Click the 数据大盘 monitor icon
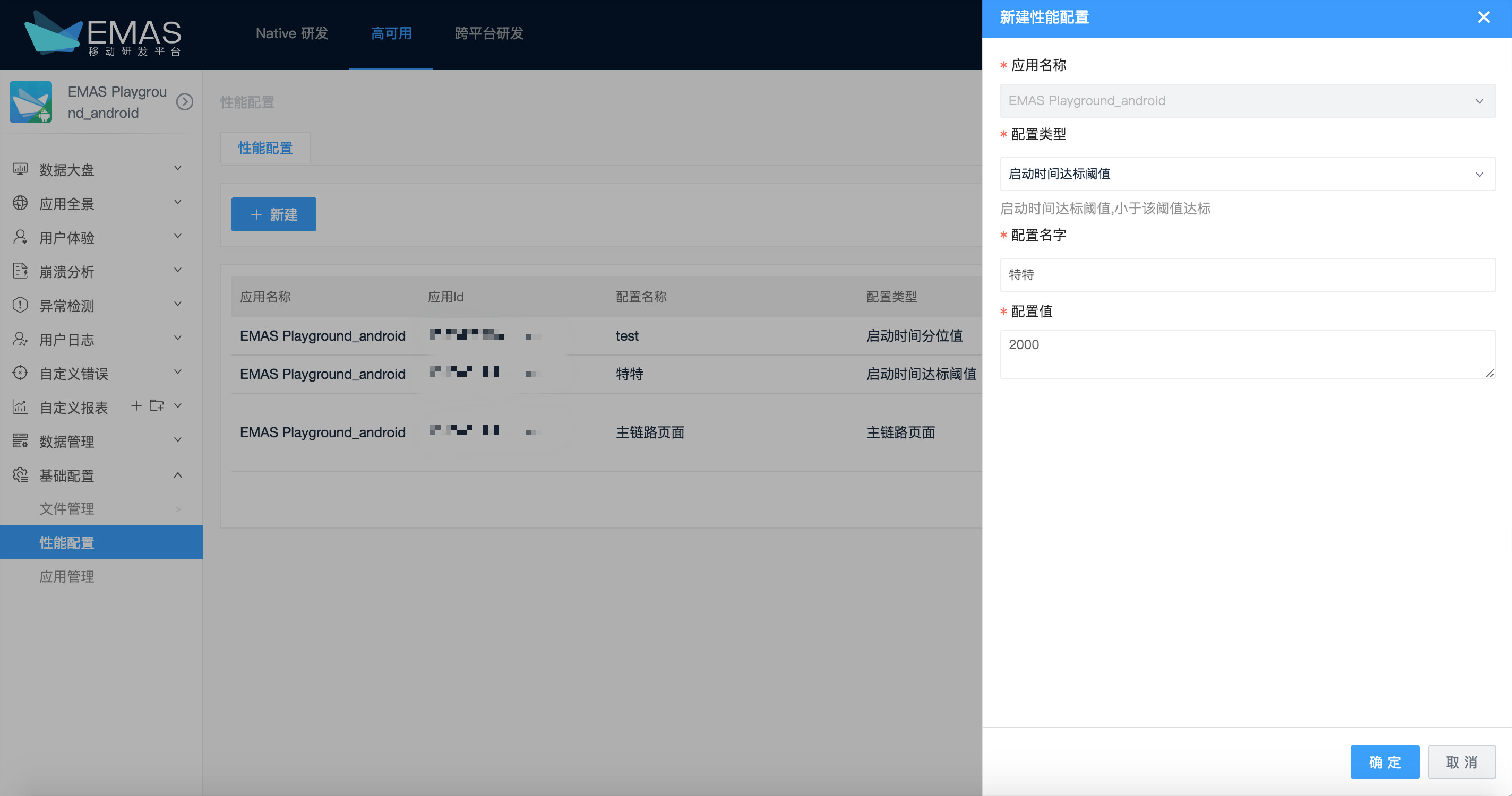This screenshot has width=1512, height=796. tap(20, 169)
